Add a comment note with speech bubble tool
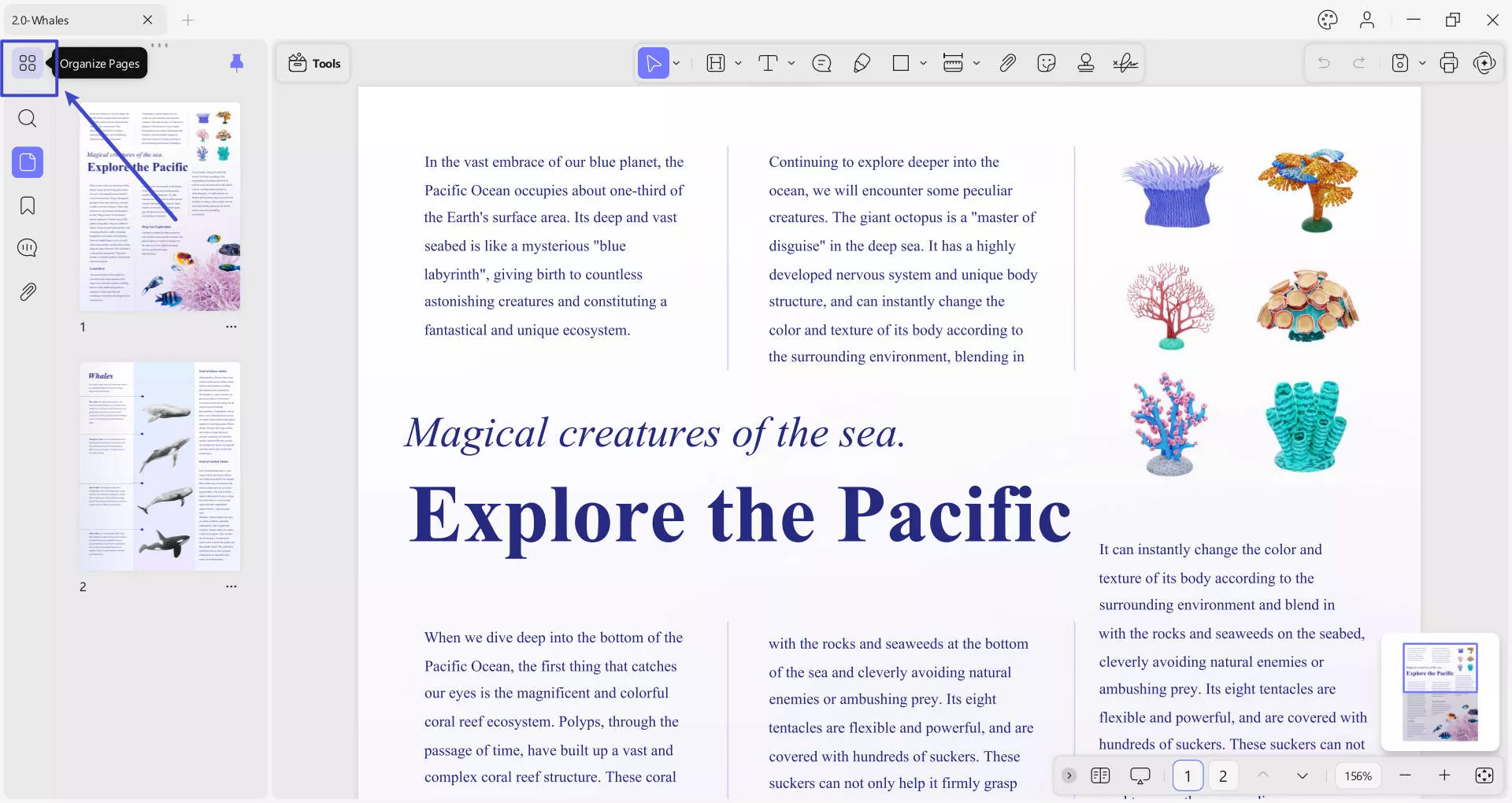The height and width of the screenshot is (803, 1512). [x=821, y=63]
